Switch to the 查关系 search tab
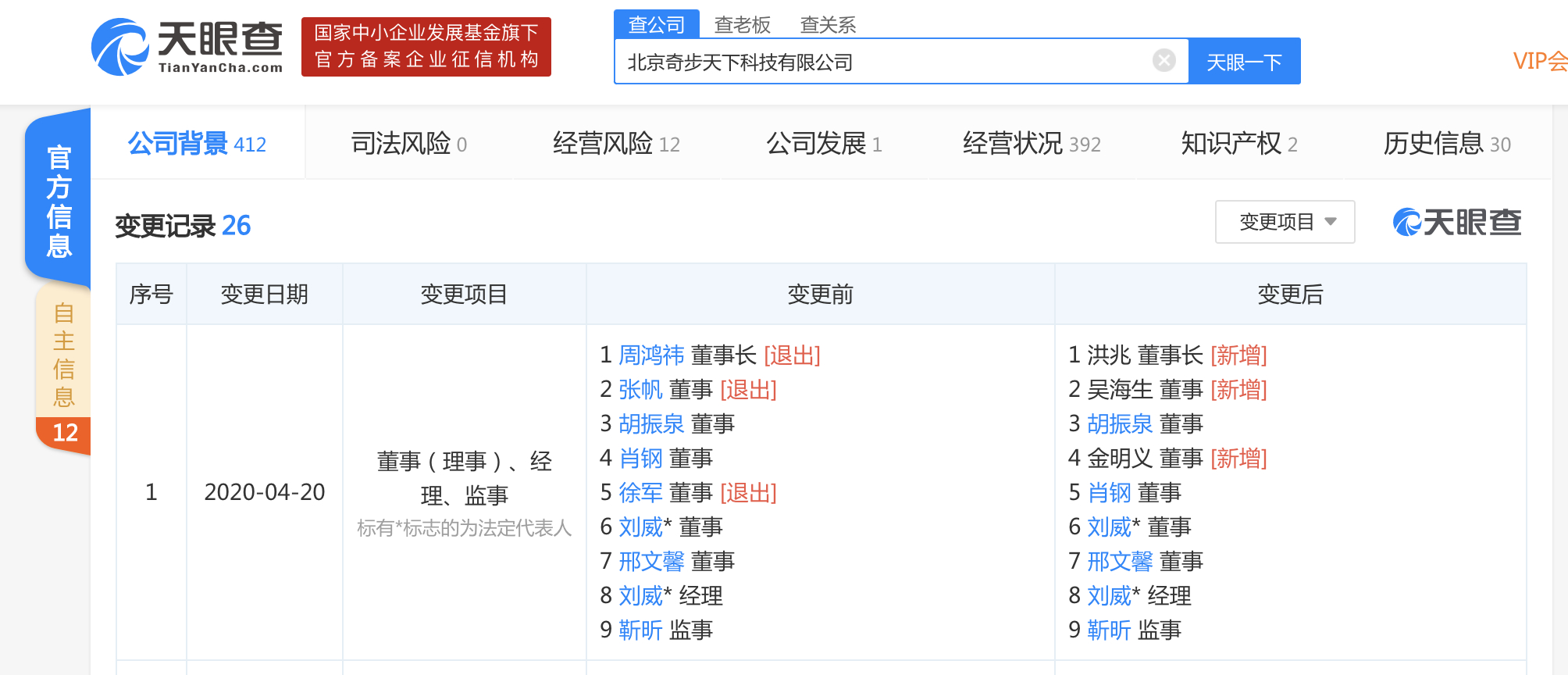1568x675 pixels. click(828, 25)
